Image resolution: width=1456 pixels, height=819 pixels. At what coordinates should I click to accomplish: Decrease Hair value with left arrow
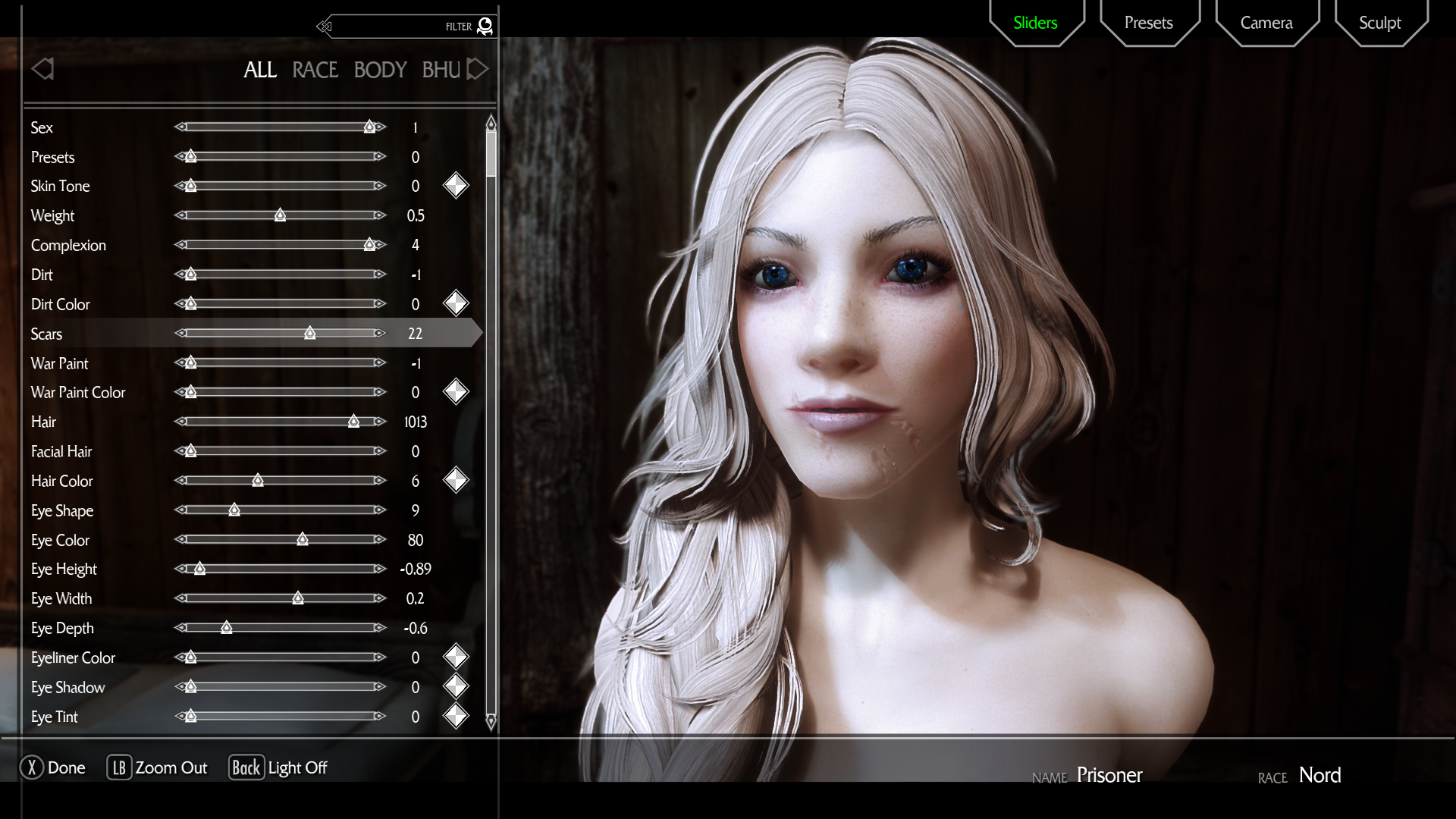point(180,422)
